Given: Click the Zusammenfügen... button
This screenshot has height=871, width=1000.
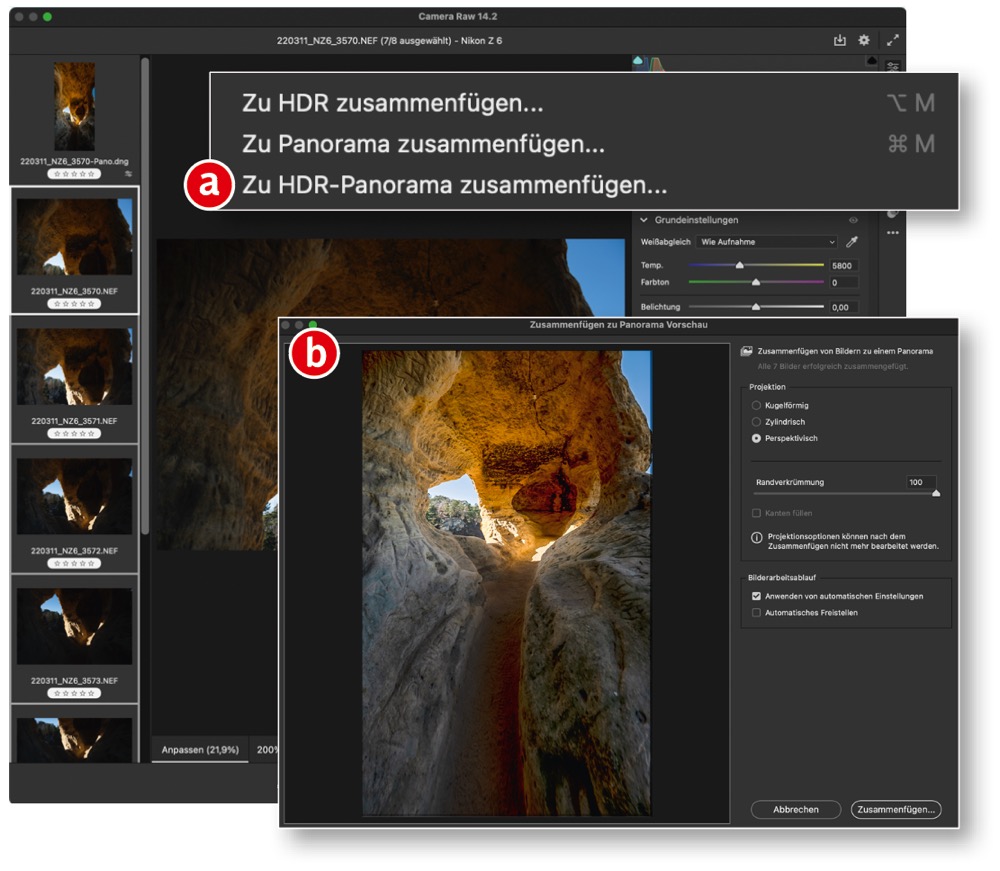Looking at the screenshot, I should point(896,809).
